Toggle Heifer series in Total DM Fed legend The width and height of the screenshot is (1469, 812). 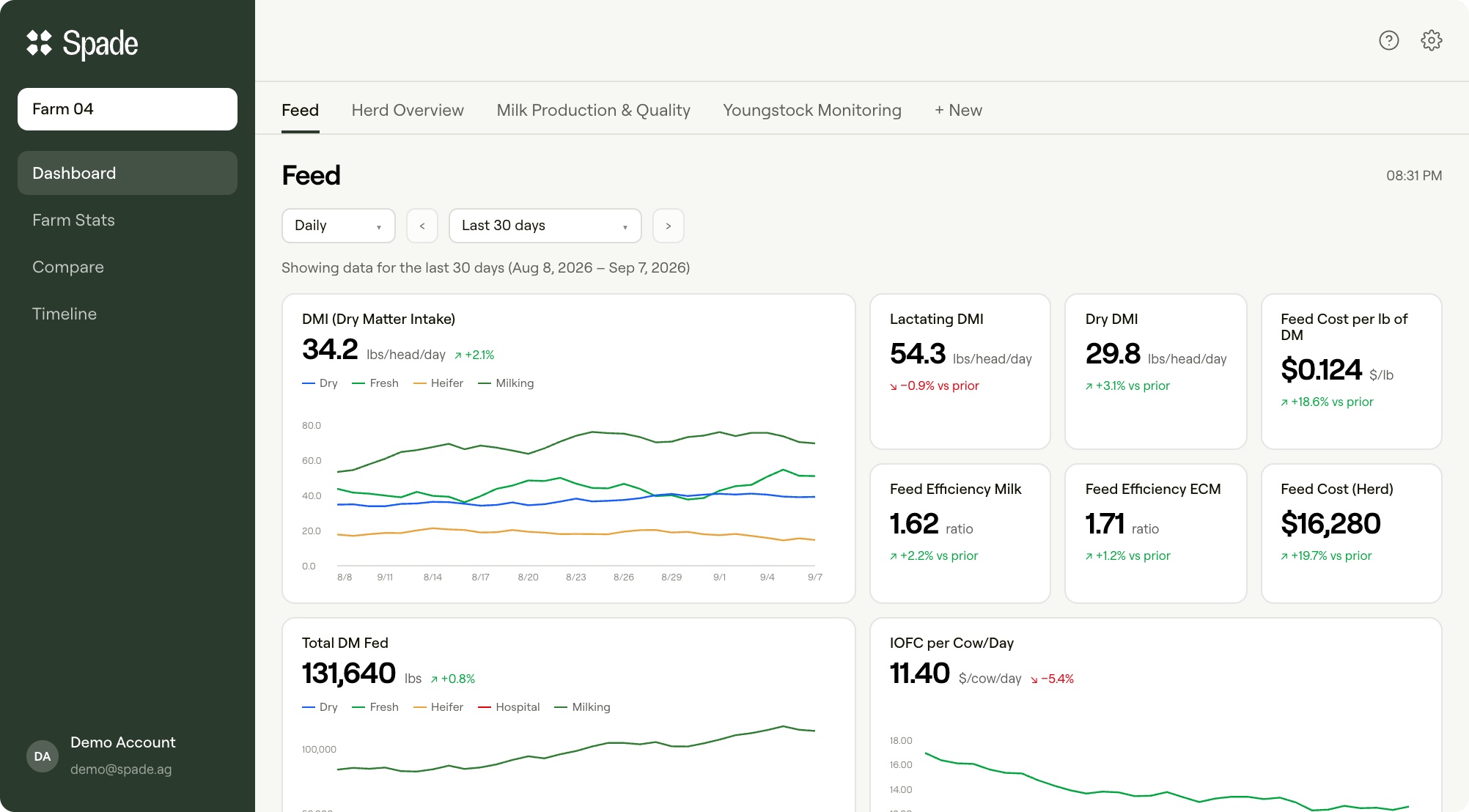coord(438,707)
